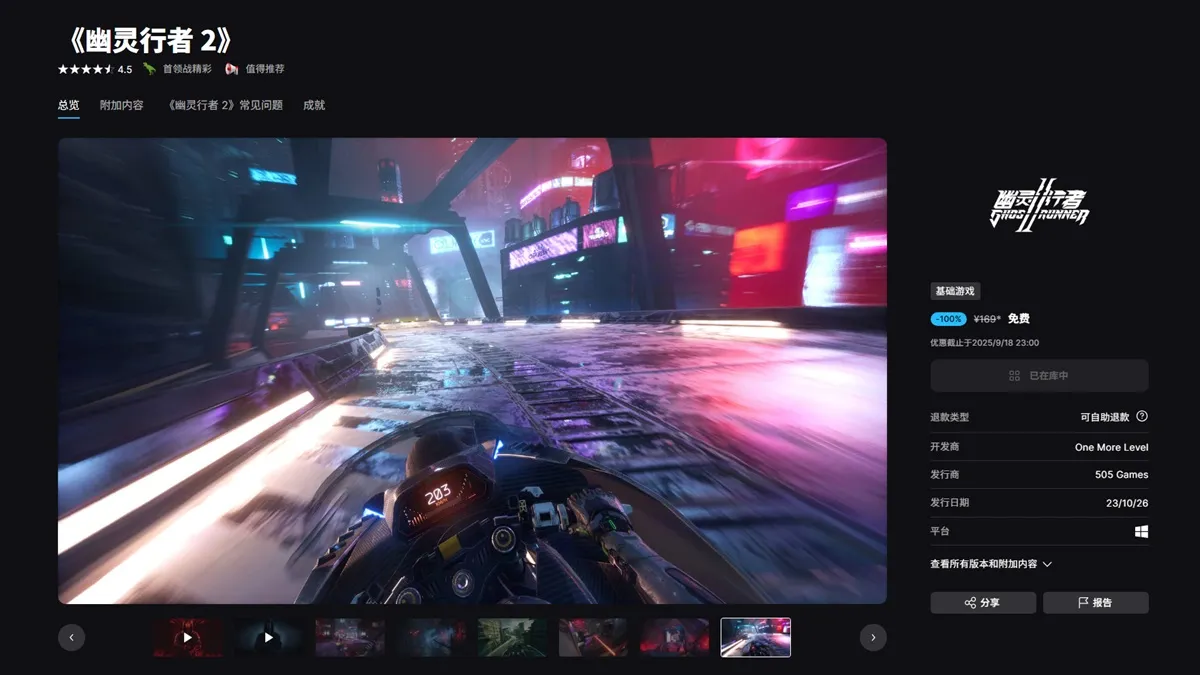This screenshot has height=675, width=1200.
Task: Click the ¥169 original price
Action: 987,319
